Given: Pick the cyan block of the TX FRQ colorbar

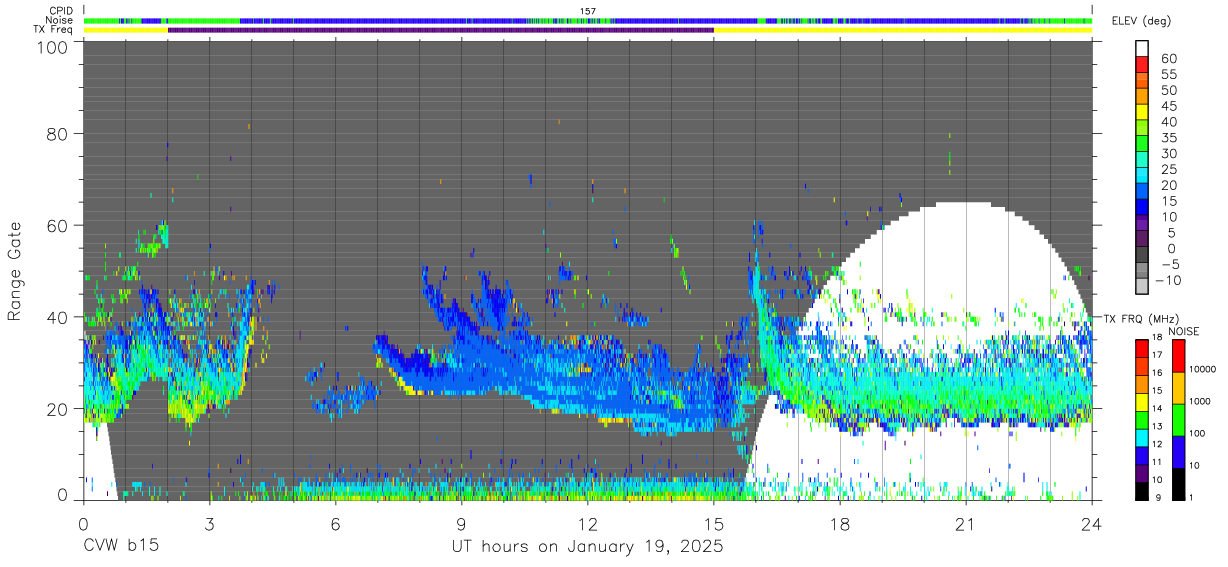Looking at the screenshot, I should point(1141,436).
